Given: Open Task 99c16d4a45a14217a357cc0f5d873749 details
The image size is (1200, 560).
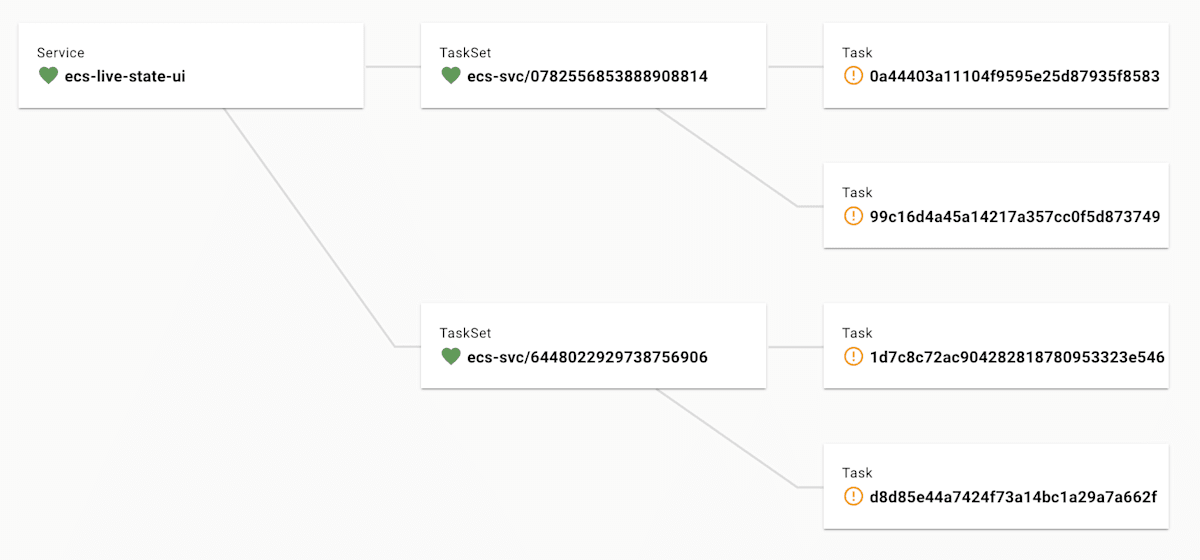Looking at the screenshot, I should point(996,205).
